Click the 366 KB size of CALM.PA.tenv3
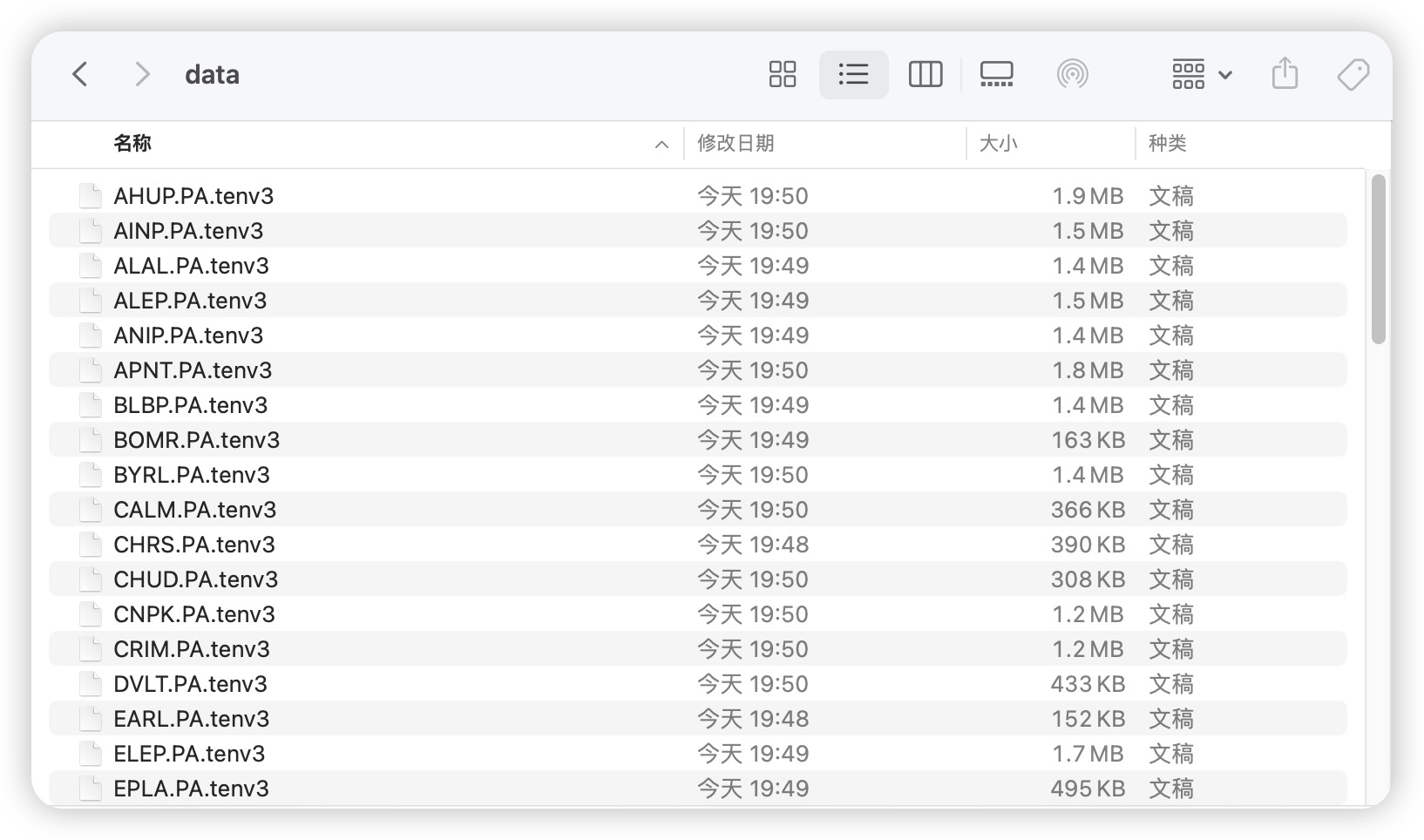The image size is (1424, 840). click(x=1088, y=510)
